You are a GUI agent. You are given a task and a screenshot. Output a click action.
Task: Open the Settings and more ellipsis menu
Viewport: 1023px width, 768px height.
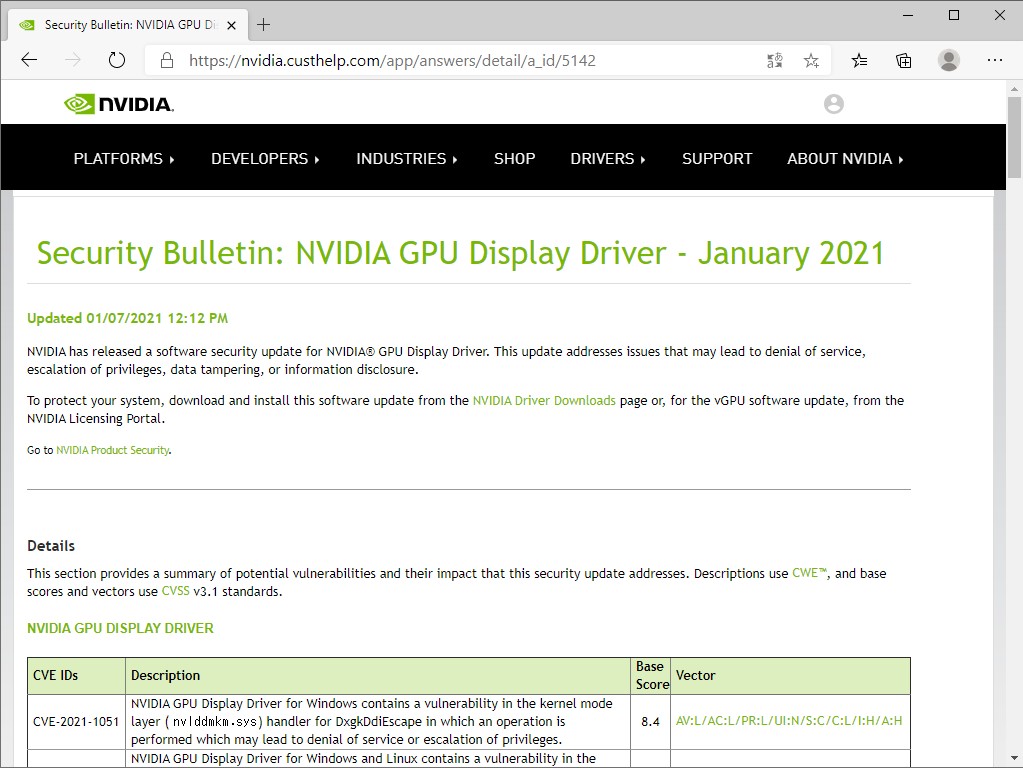[994, 60]
